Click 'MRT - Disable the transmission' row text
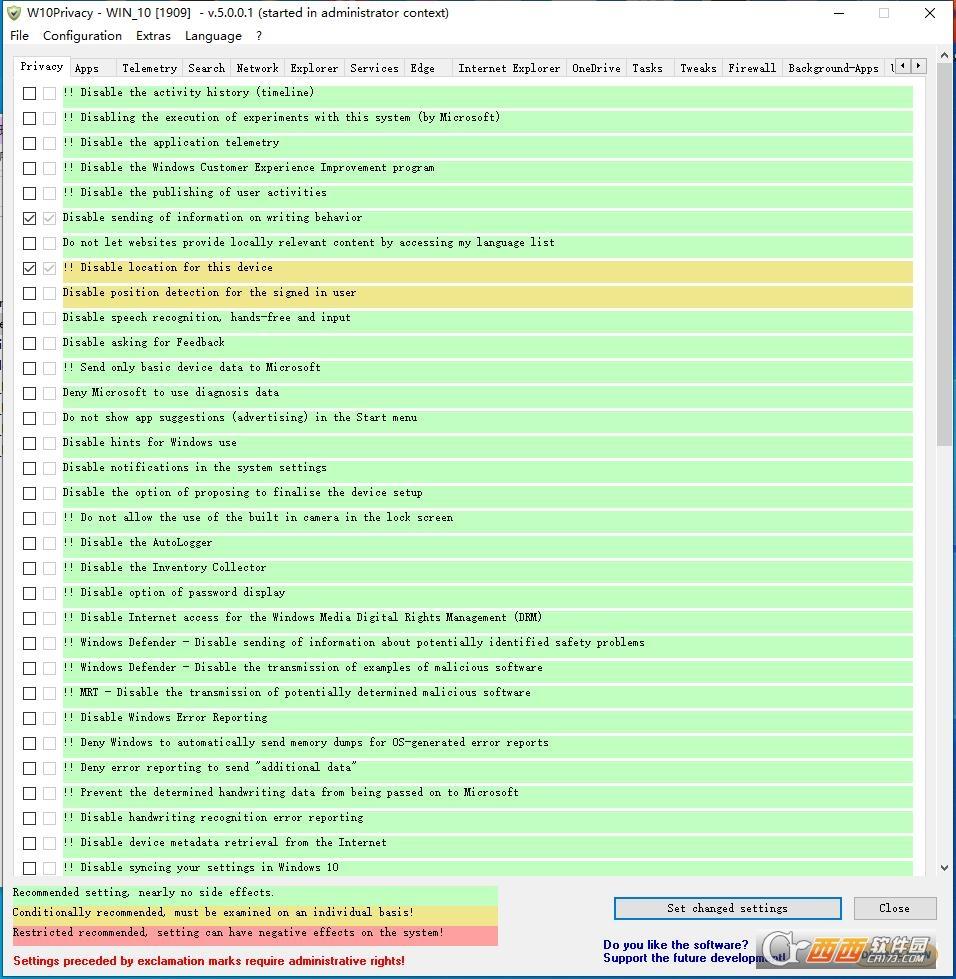The height and width of the screenshot is (979, 956). click(x=297, y=692)
